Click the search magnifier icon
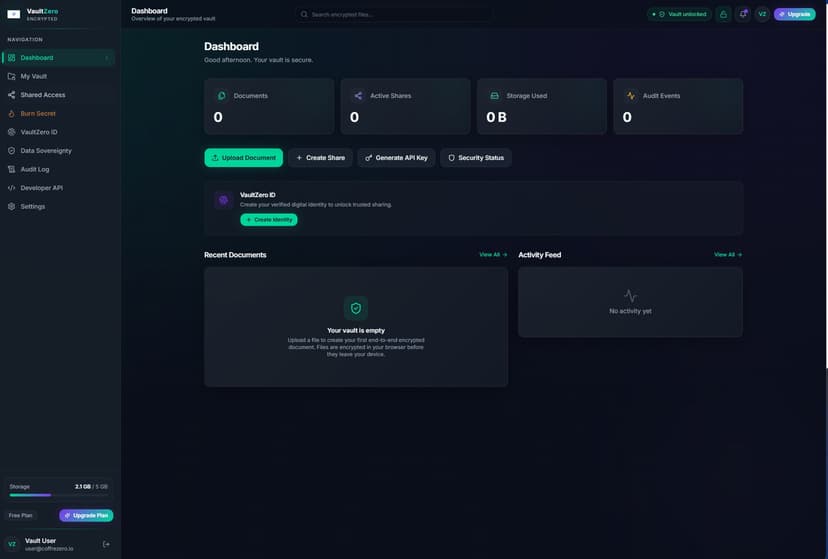The width and height of the screenshot is (828, 559). [304, 14]
